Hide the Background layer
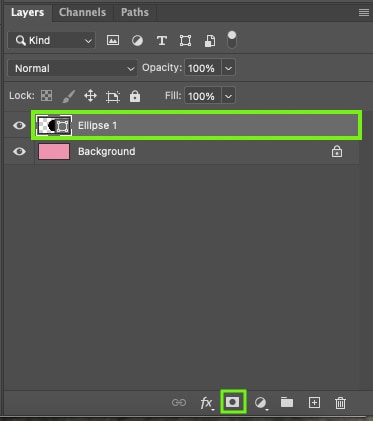The width and height of the screenshot is (373, 421). click(x=19, y=151)
